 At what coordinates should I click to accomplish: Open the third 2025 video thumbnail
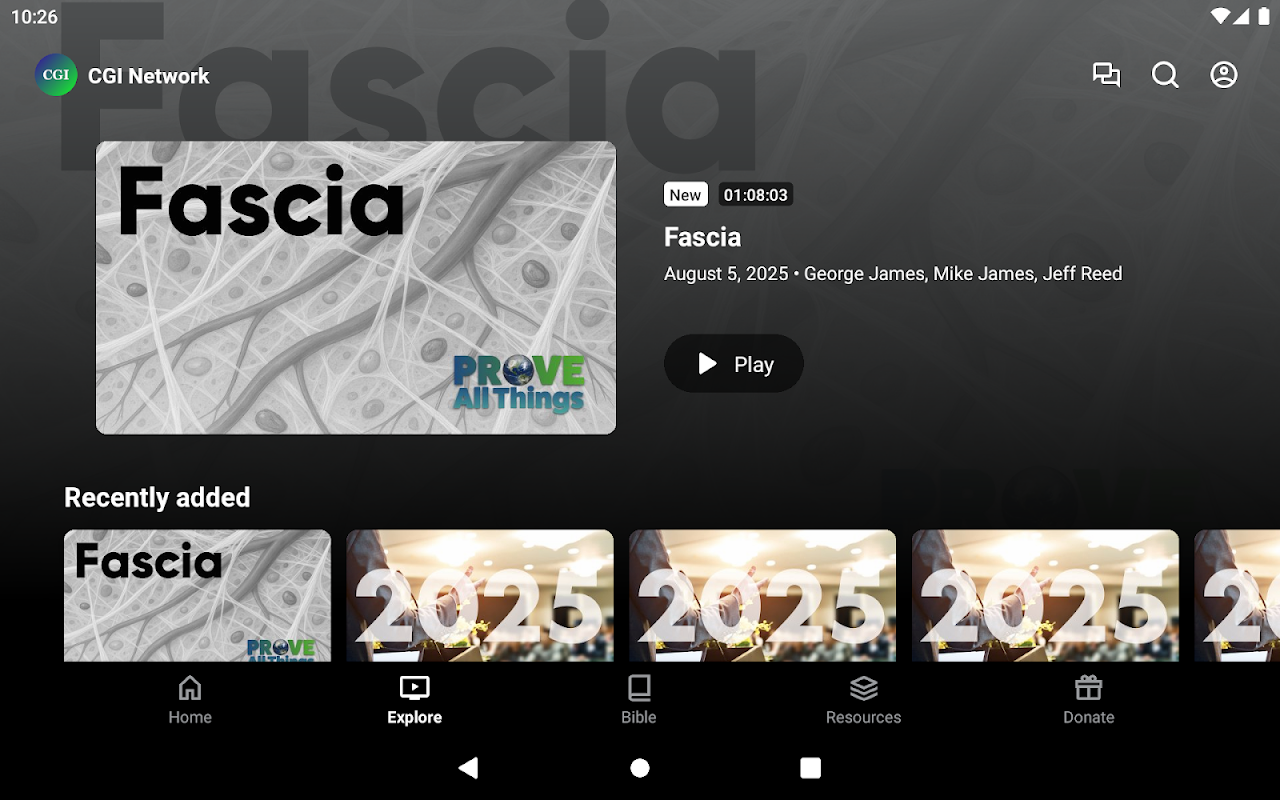click(x=1045, y=596)
